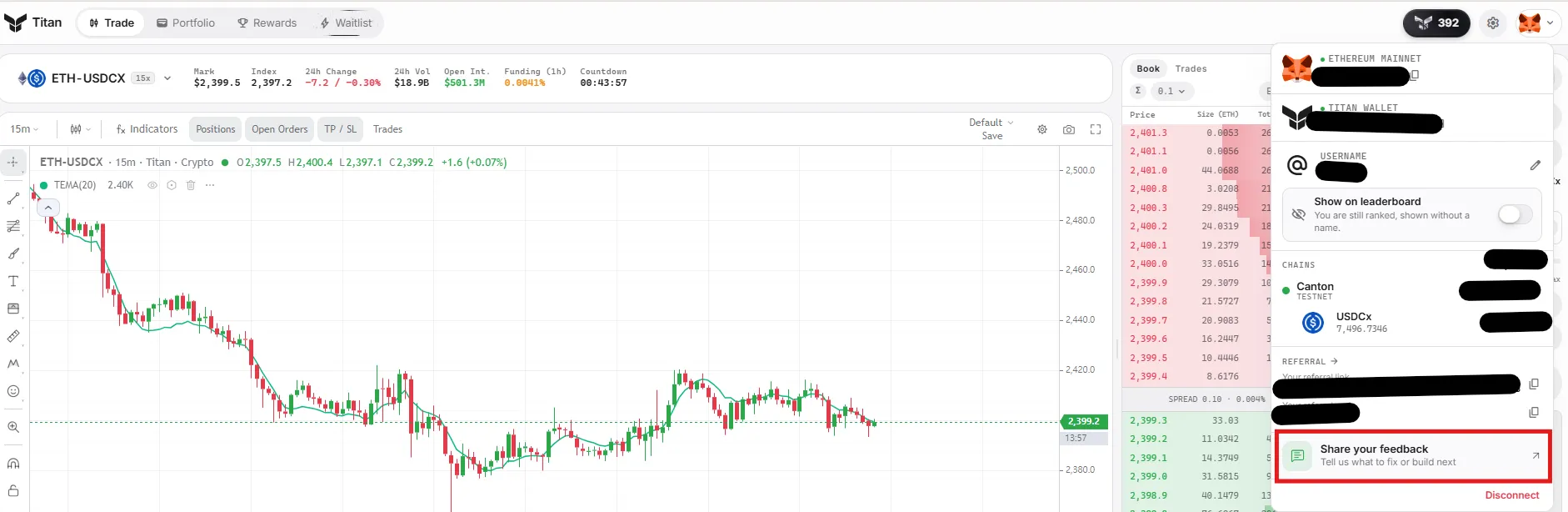Remove the TEMA(20) indicator
The width and height of the screenshot is (1568, 512).
point(191,185)
